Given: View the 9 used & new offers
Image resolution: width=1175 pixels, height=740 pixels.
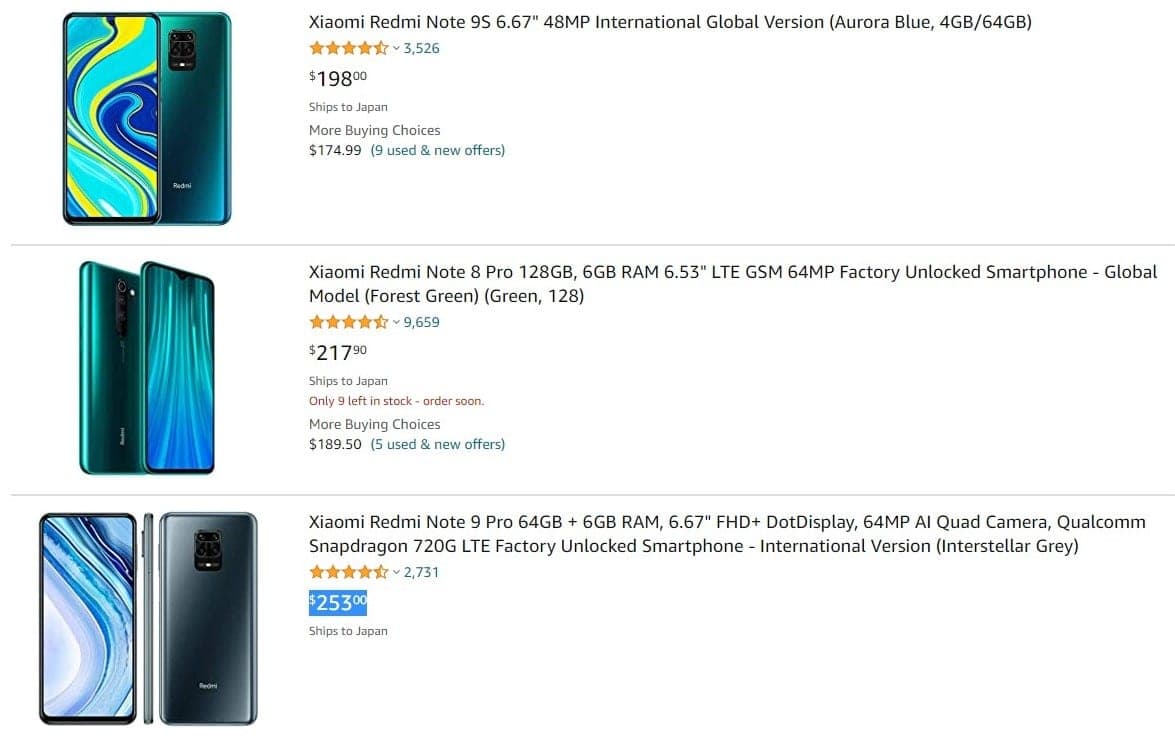Looking at the screenshot, I should [437, 150].
